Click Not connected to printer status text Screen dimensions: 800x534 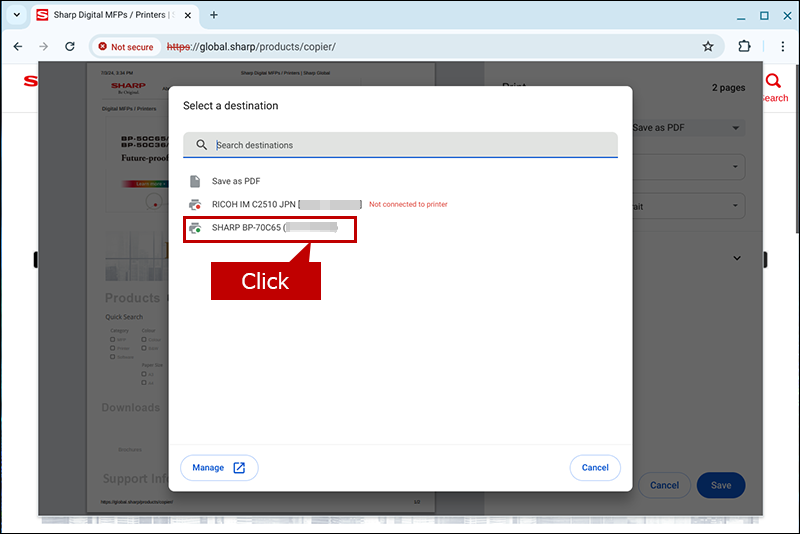click(x=408, y=204)
